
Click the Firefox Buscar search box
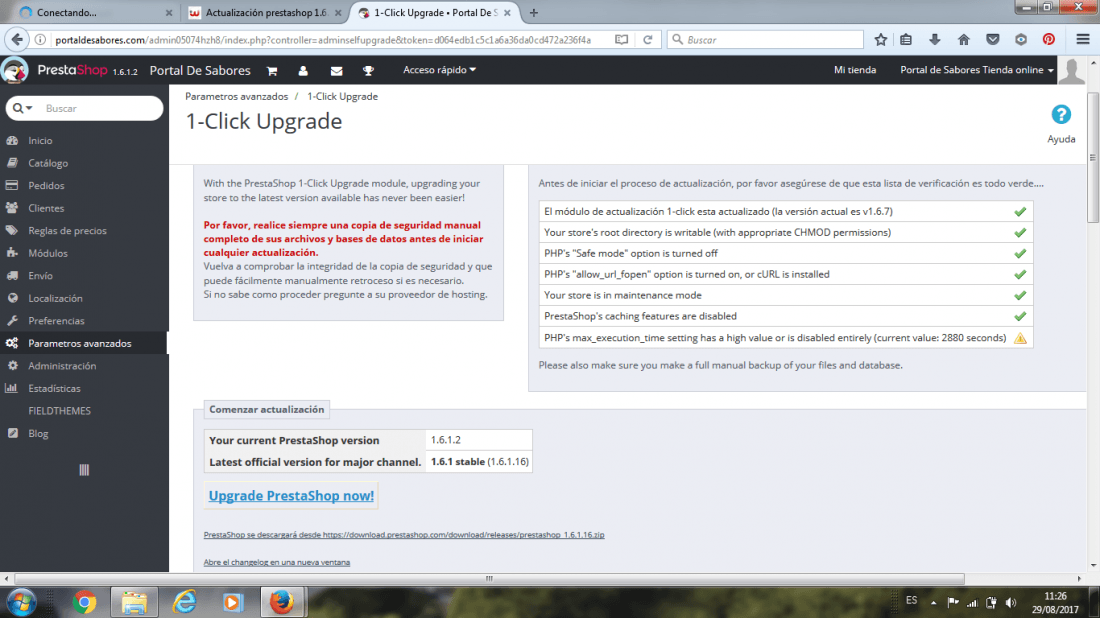point(765,40)
